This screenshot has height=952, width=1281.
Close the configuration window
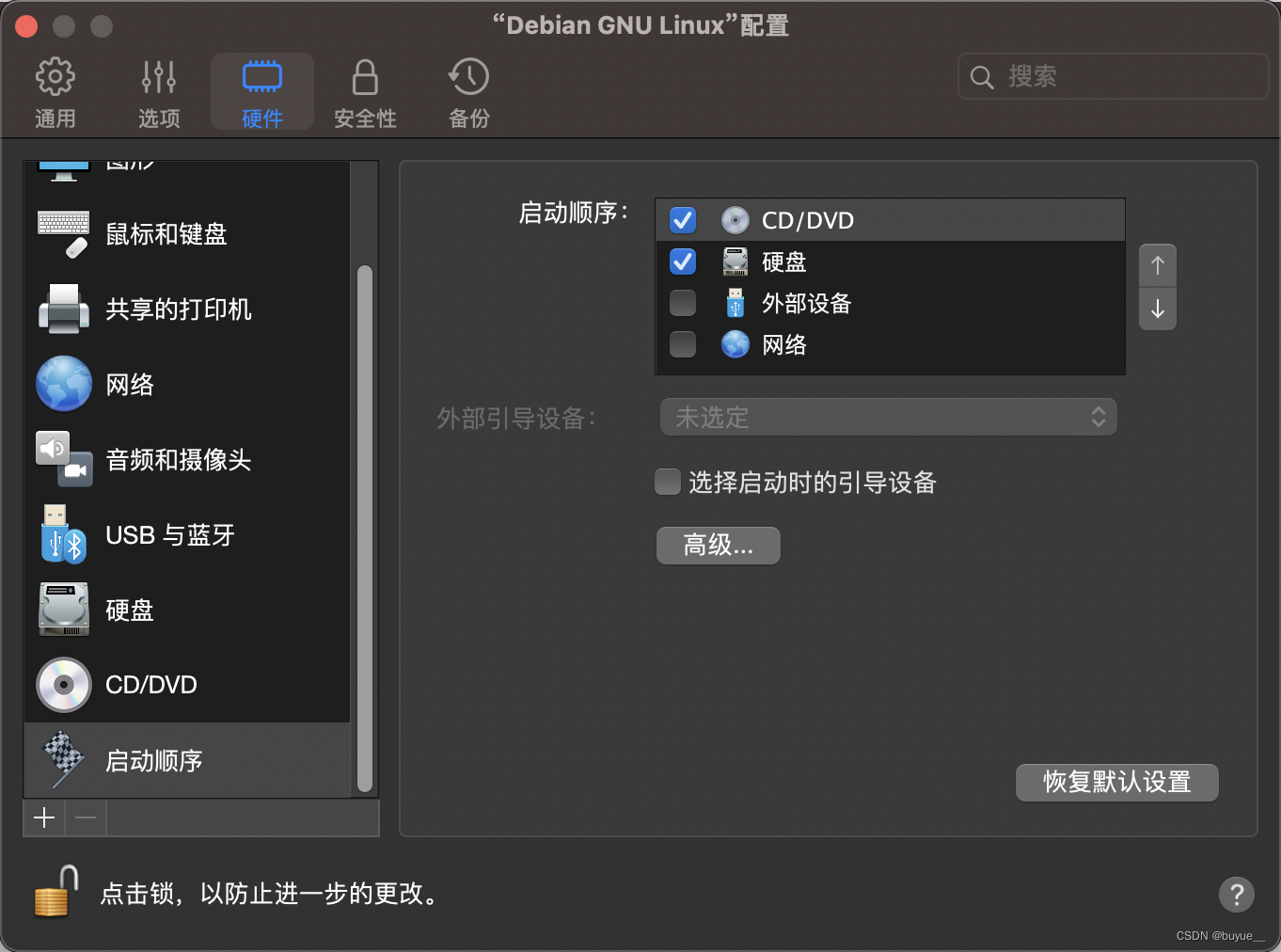tap(26, 25)
